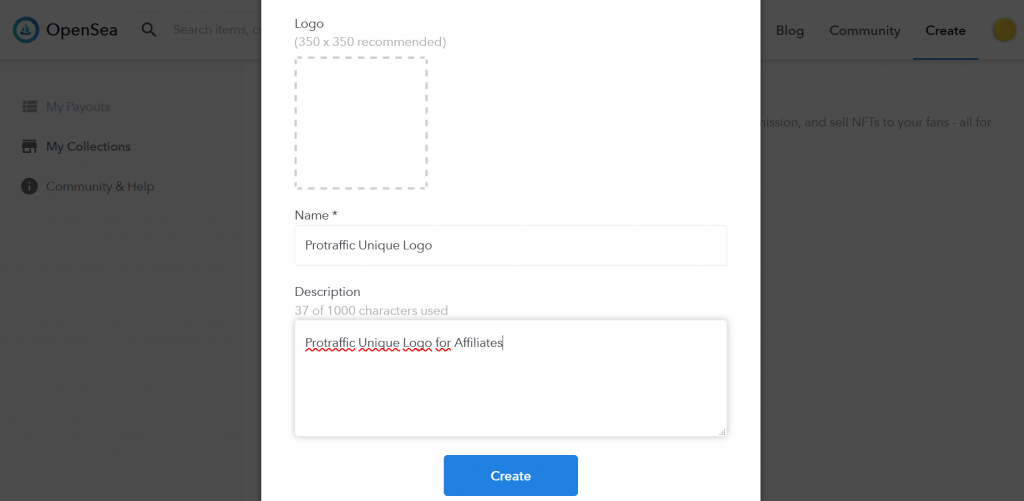Click the My Payouts table icon
The image size is (1024, 501).
29,107
